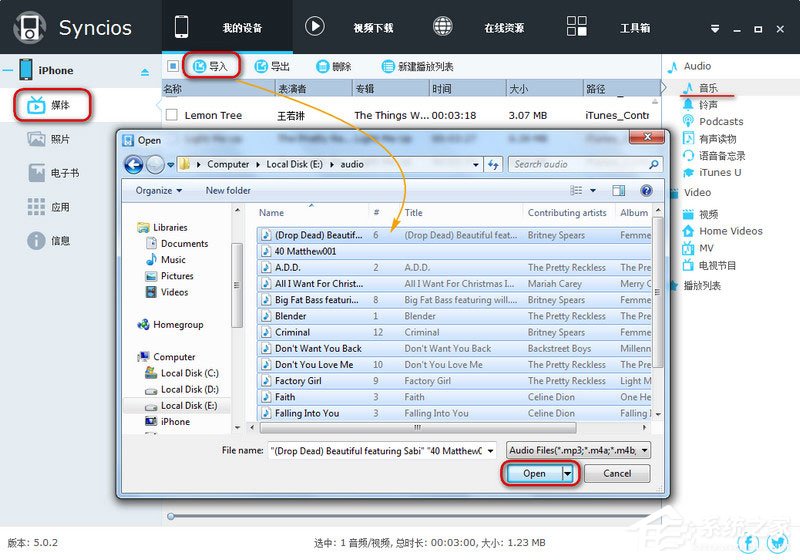The height and width of the screenshot is (560, 800).
Task: Toggle the select-all checkbox in toolbar
Action: (x=172, y=66)
